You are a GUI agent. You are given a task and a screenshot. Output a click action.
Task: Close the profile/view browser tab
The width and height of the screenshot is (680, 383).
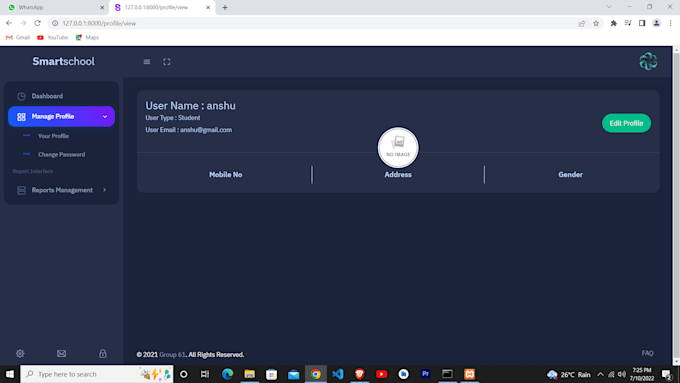(208, 7)
